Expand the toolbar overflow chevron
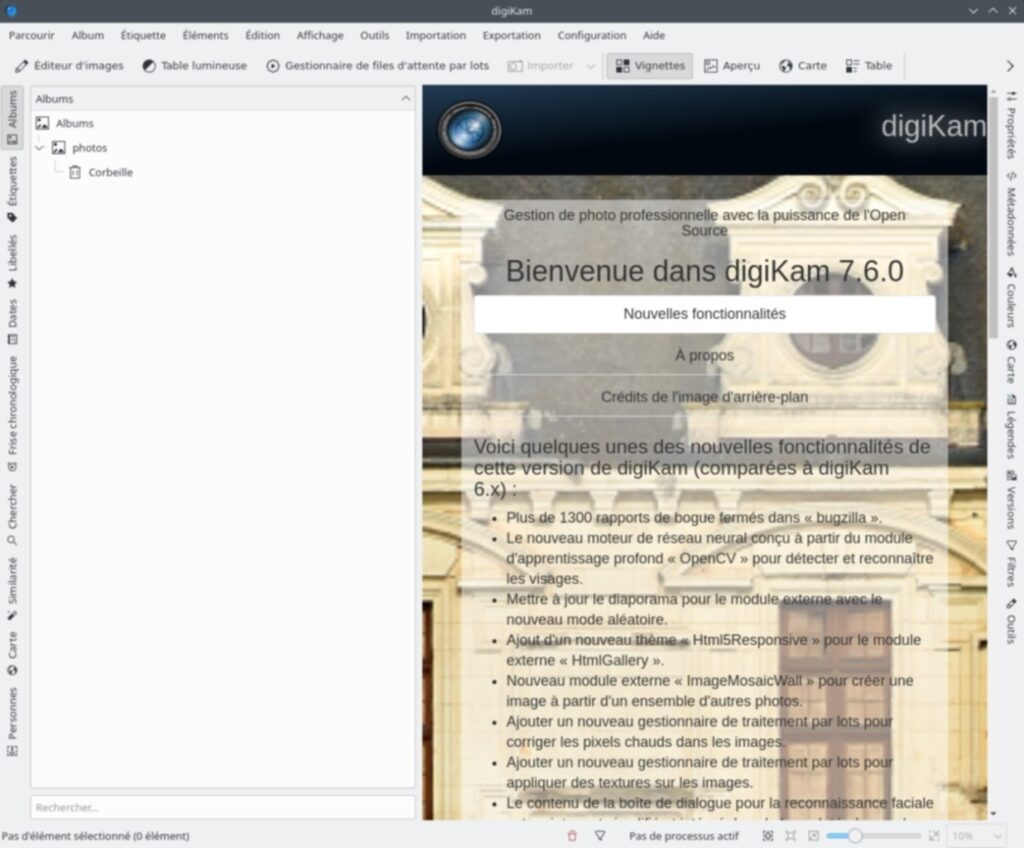The height and width of the screenshot is (848, 1024). tap(1010, 66)
